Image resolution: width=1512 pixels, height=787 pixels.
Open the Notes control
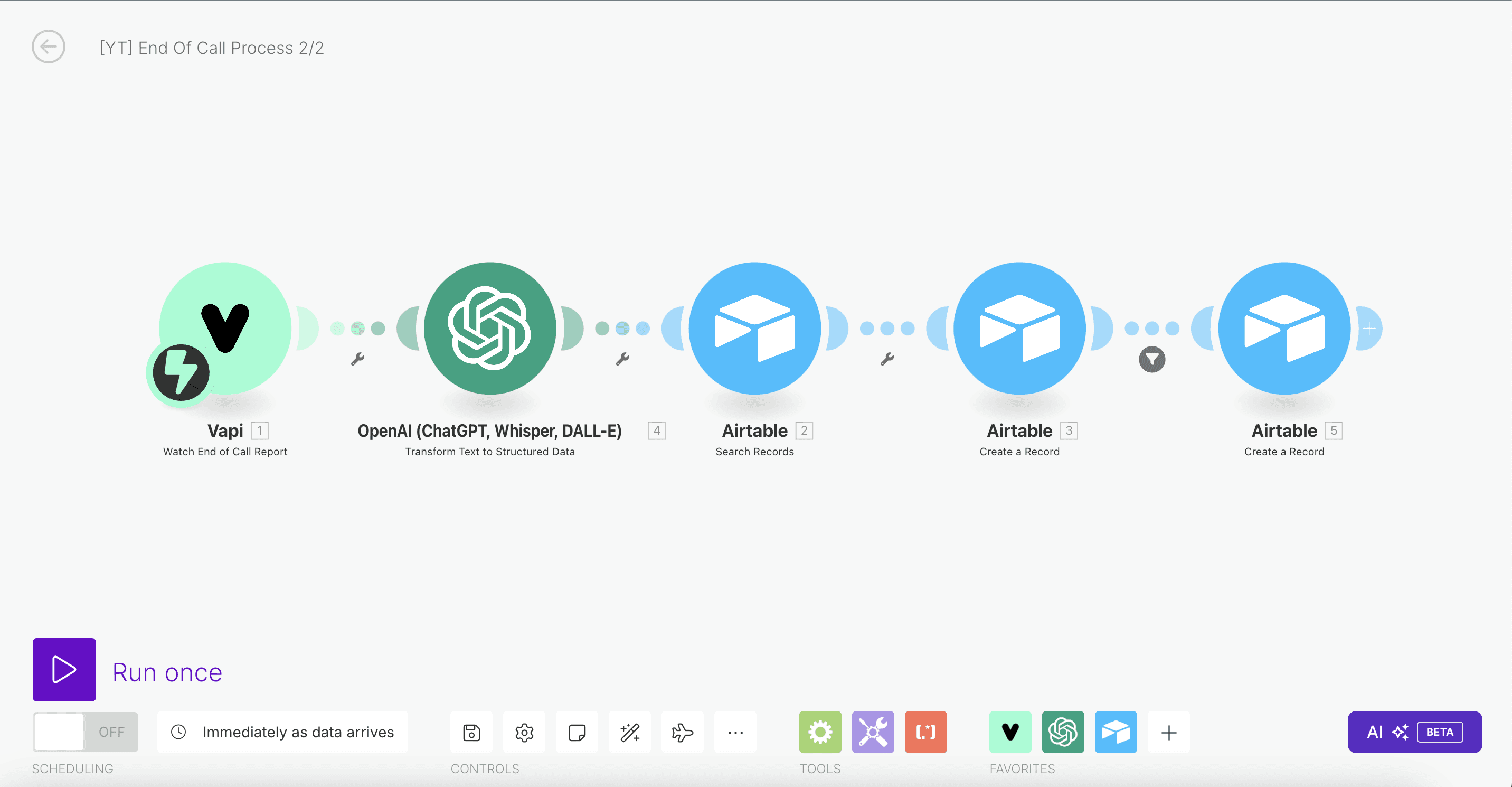pyautogui.click(x=577, y=732)
